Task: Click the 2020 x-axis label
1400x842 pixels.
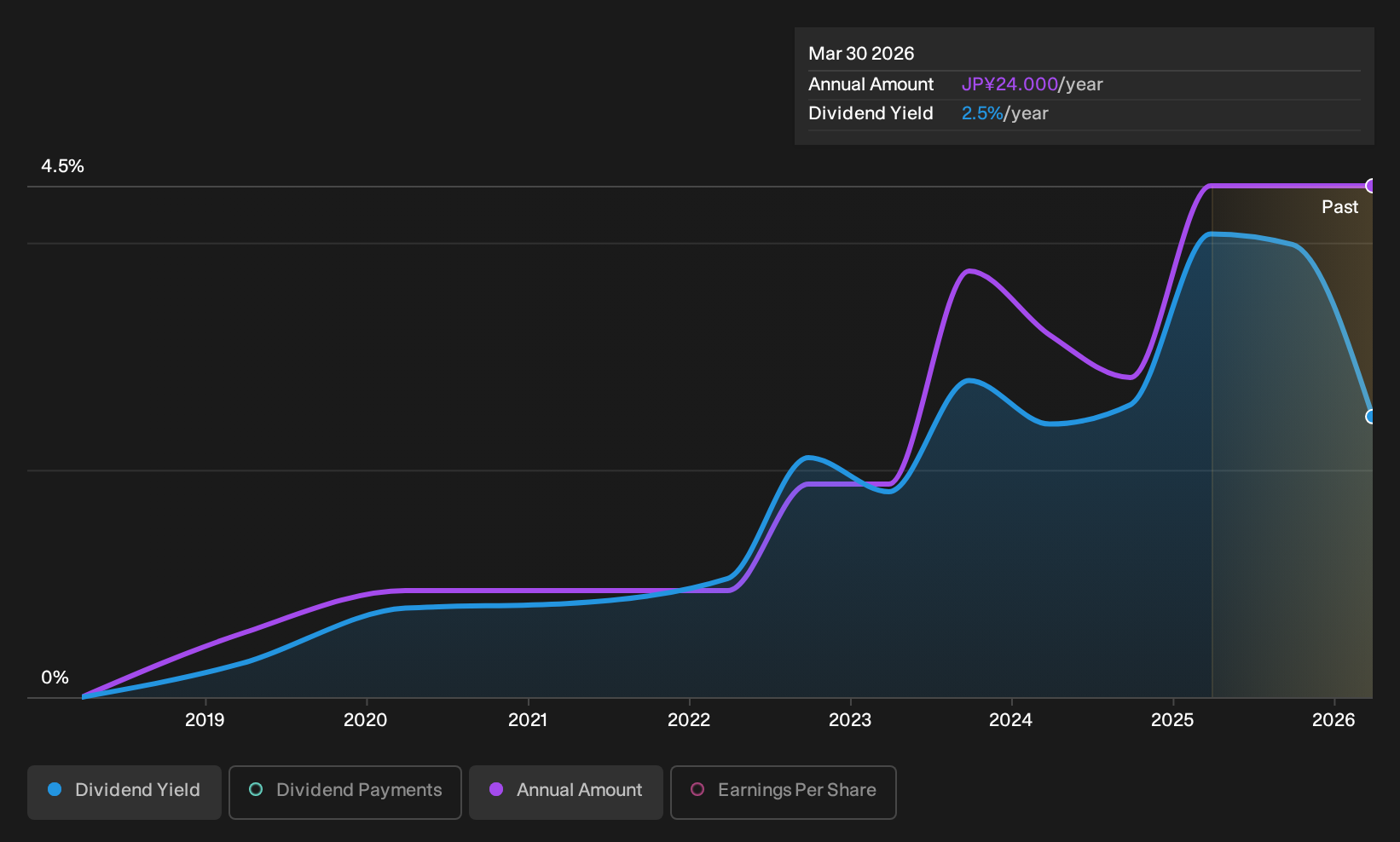Action: pos(366,720)
